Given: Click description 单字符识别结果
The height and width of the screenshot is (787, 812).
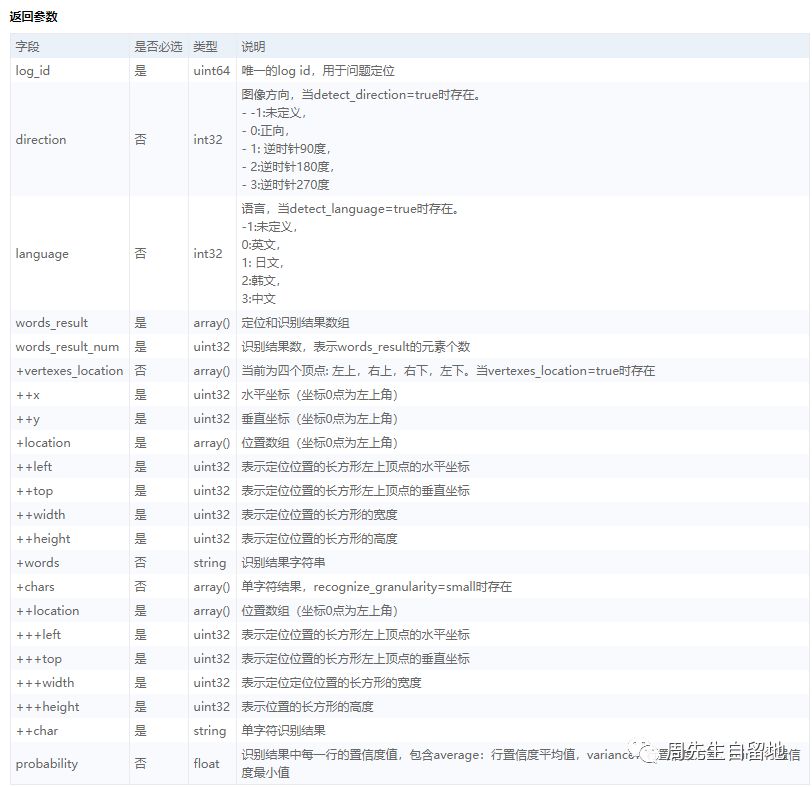Looking at the screenshot, I should (x=283, y=731).
